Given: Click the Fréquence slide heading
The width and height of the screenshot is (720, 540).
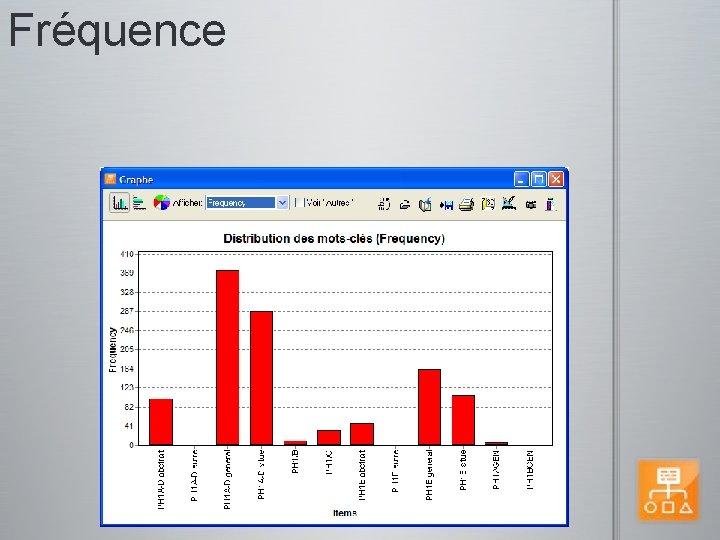Looking at the screenshot, I should (x=117, y=31).
